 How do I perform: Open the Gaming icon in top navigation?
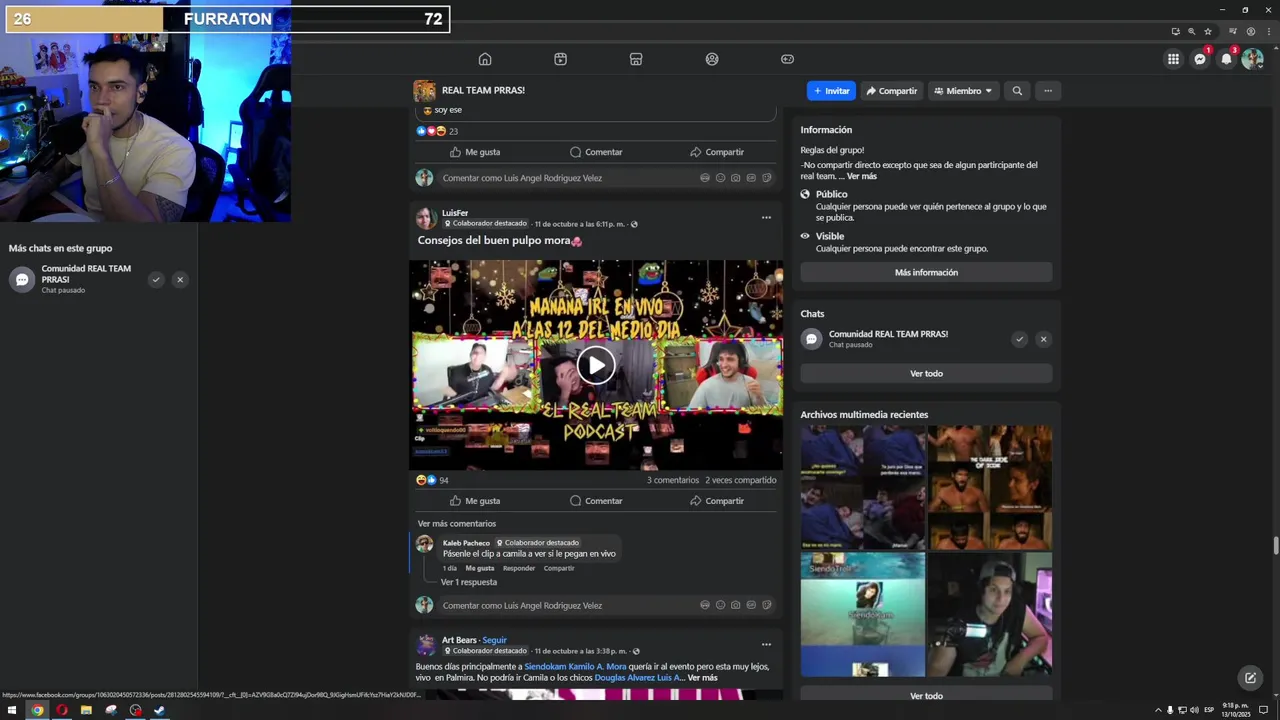[x=787, y=59]
